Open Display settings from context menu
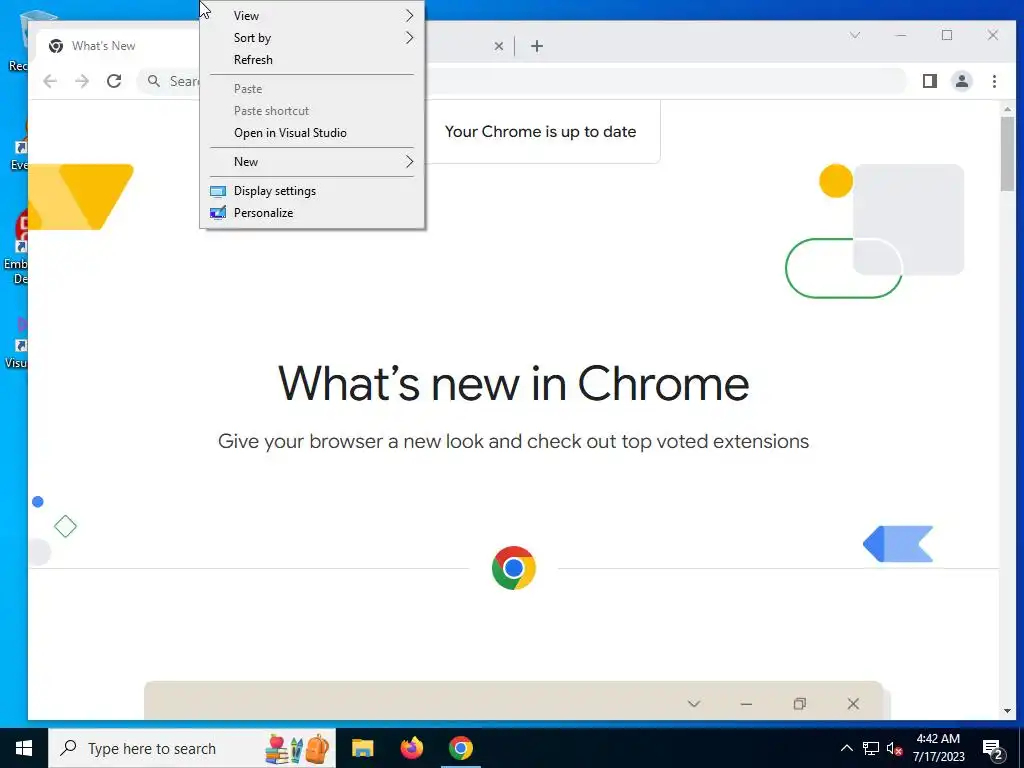This screenshot has height=768, width=1024. pos(312,191)
